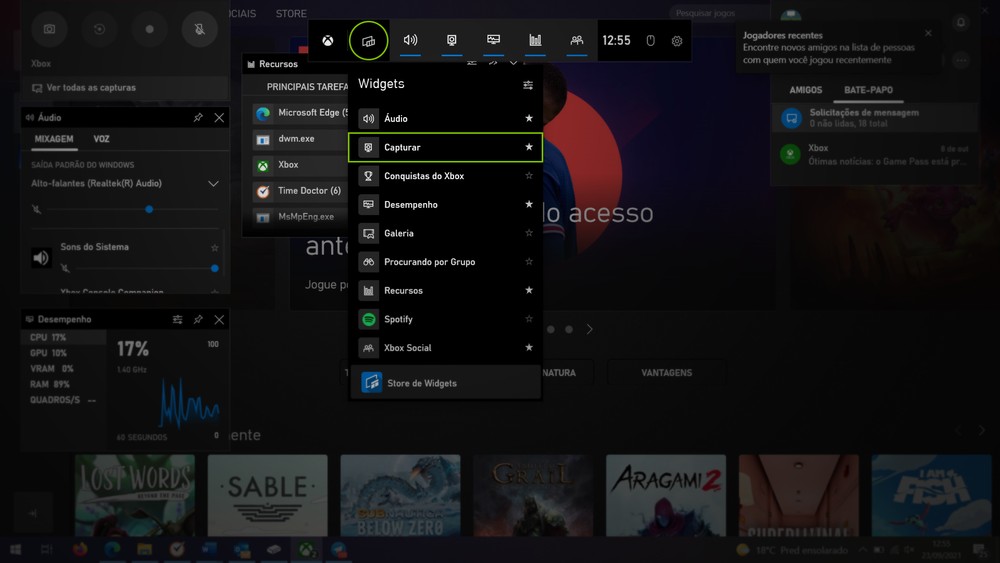Unfavorite the Capturar widget star
Screen dimensions: 1000x563
point(529,147)
